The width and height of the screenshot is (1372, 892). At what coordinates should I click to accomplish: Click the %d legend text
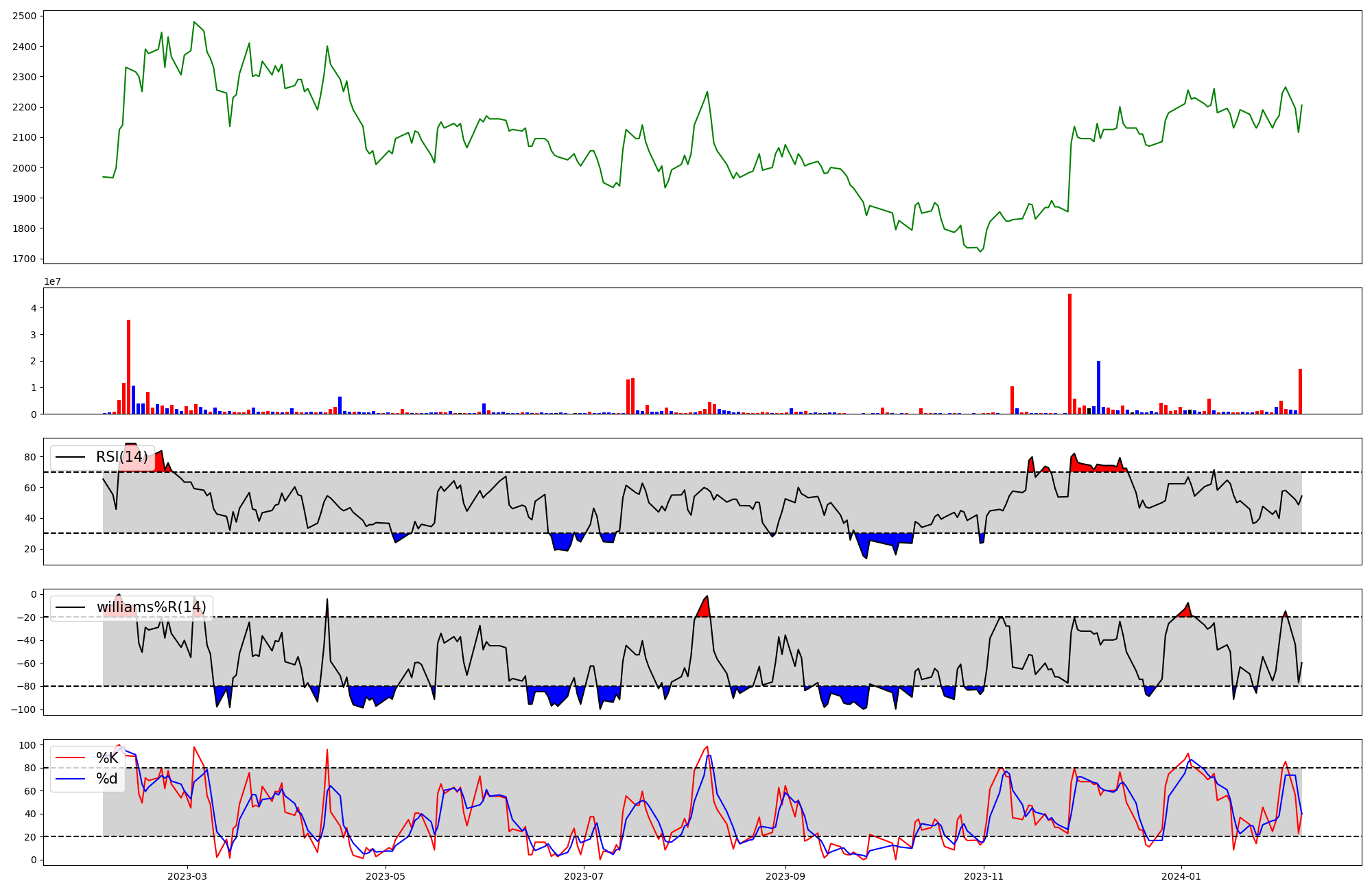[107, 779]
